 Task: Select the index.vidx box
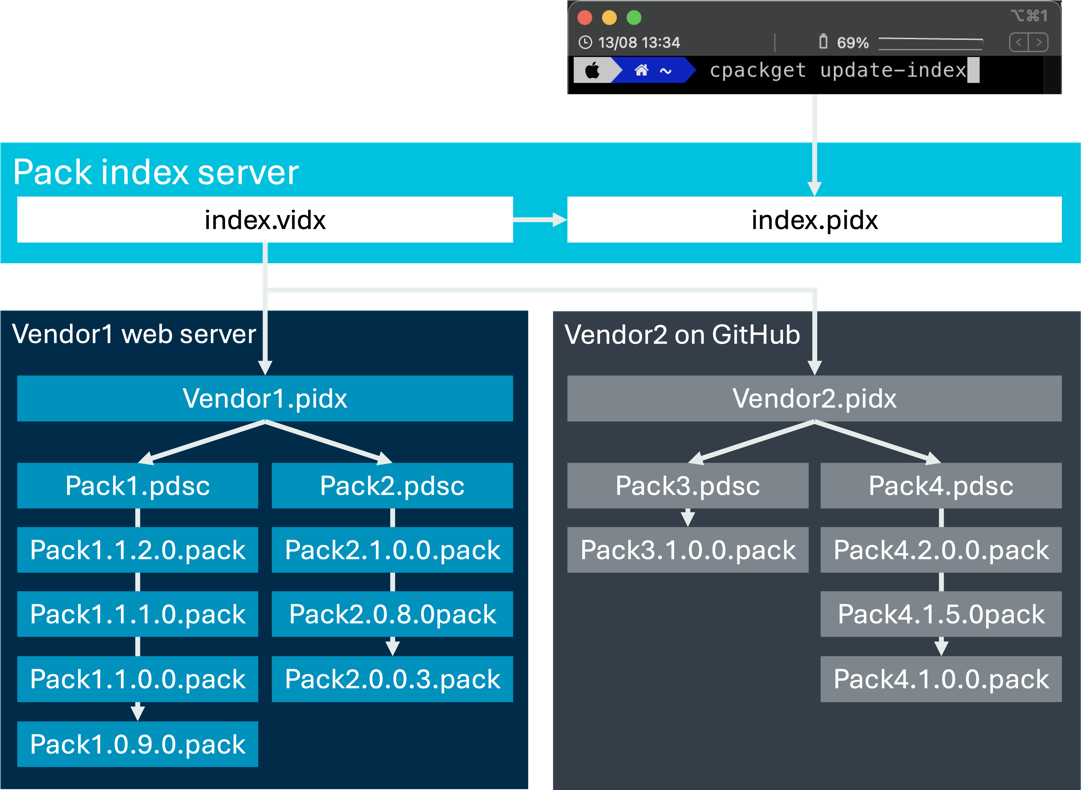click(x=265, y=220)
